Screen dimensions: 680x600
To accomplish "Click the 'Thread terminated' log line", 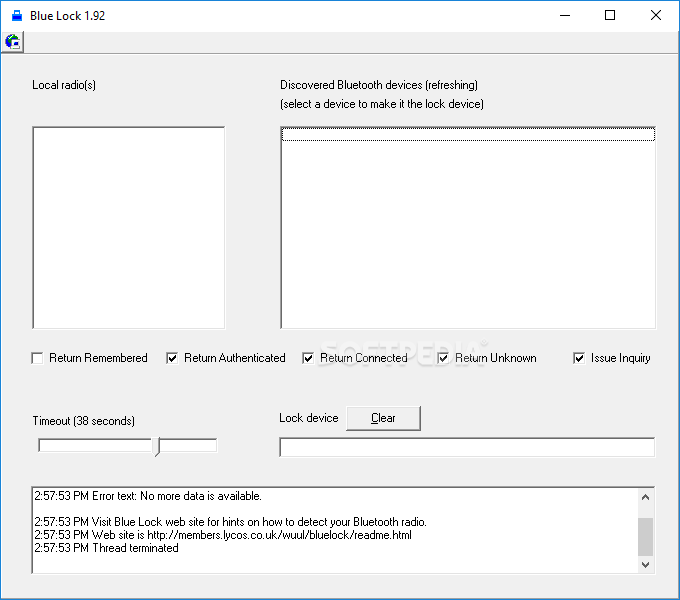I will coord(106,548).
